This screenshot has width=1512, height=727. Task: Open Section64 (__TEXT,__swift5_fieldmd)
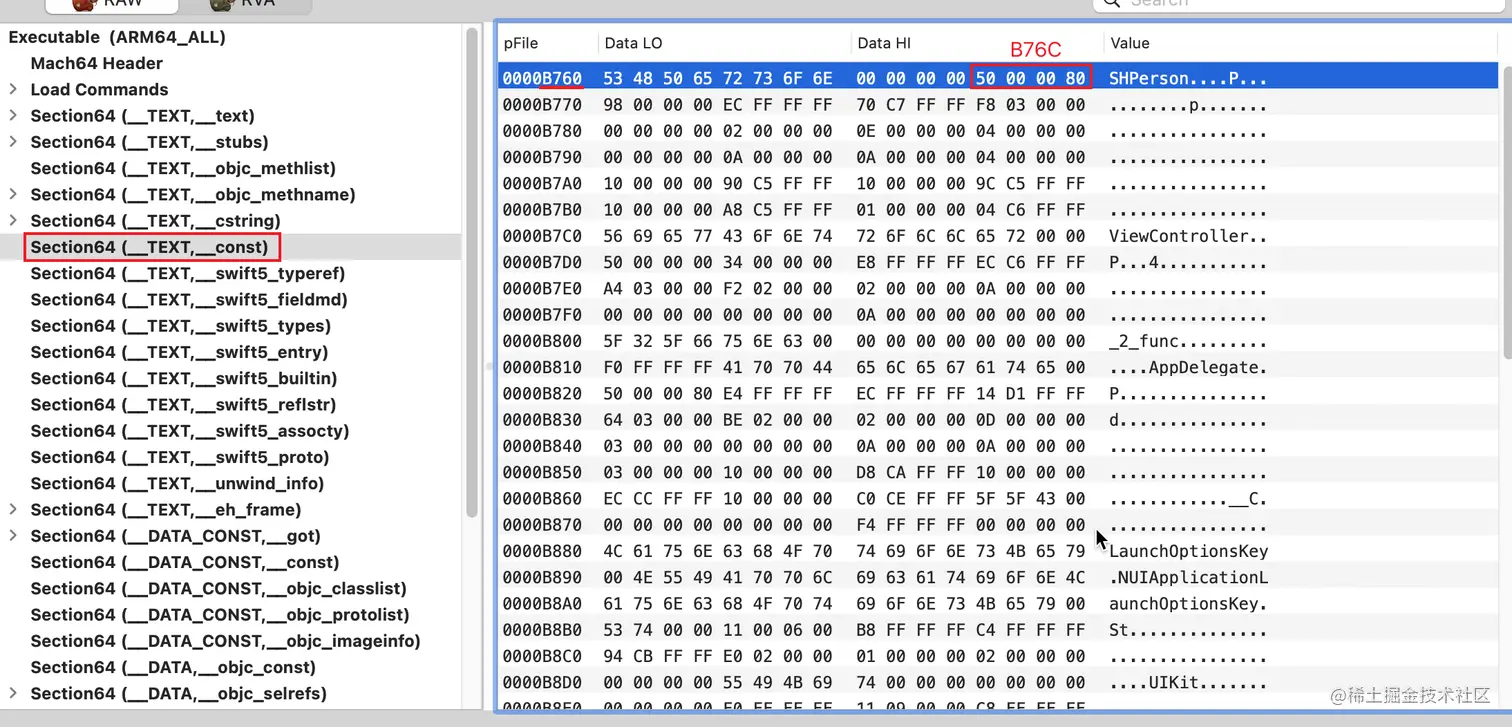(x=189, y=299)
